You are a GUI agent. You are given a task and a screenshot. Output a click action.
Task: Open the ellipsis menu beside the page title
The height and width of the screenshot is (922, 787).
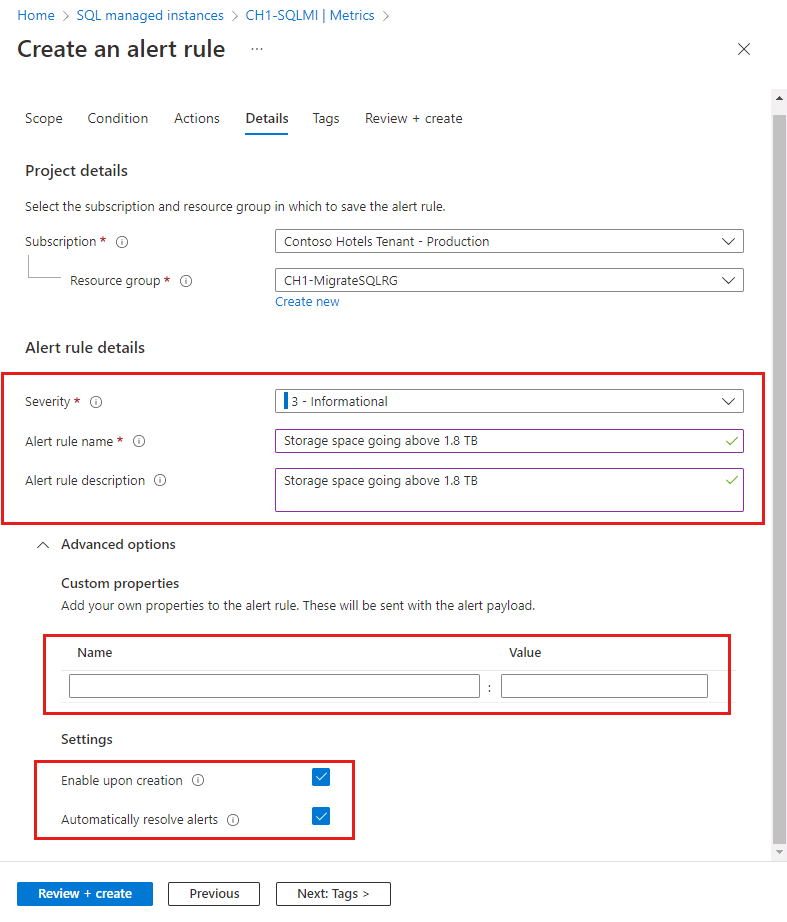click(x=257, y=49)
